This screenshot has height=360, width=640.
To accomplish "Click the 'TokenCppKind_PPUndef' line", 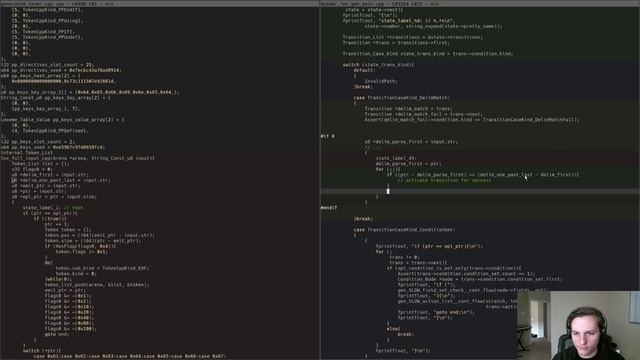I will tap(47, 37).
